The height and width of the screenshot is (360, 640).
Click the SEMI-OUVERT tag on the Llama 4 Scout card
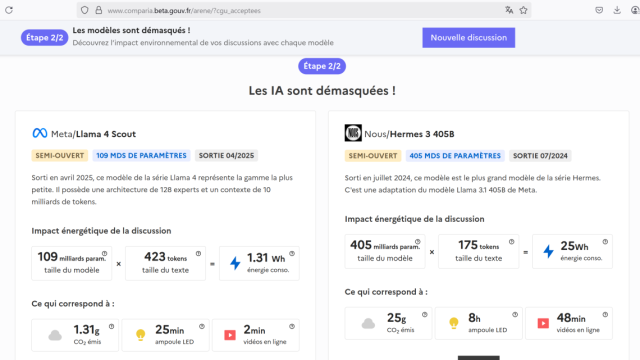(60, 156)
